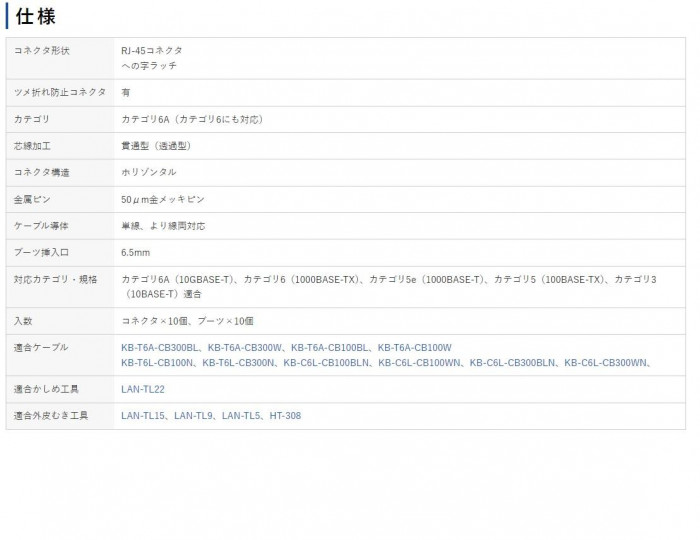Viewport: 700px width, 540px height.
Task: Open the KB-T6A-CB300W cable link
Action: pos(245,348)
